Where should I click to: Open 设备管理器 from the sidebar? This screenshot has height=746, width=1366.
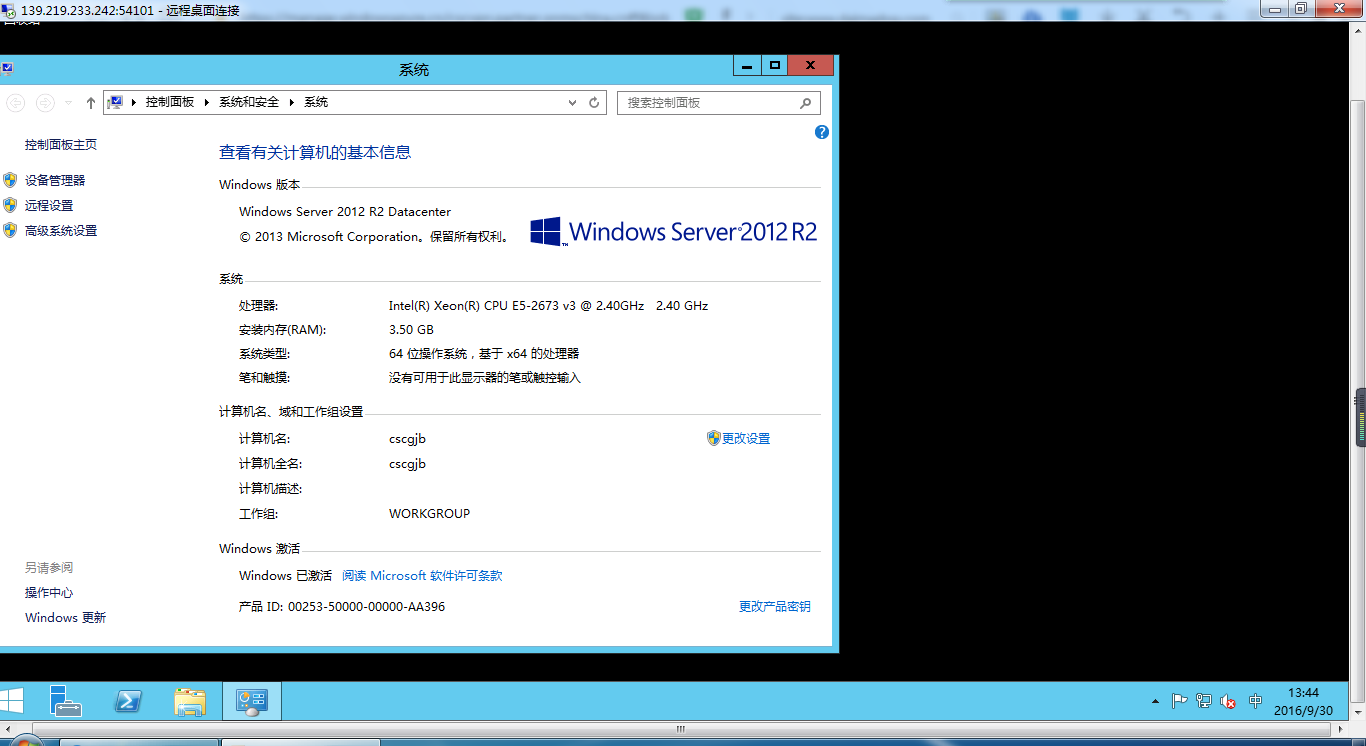click(x=55, y=180)
